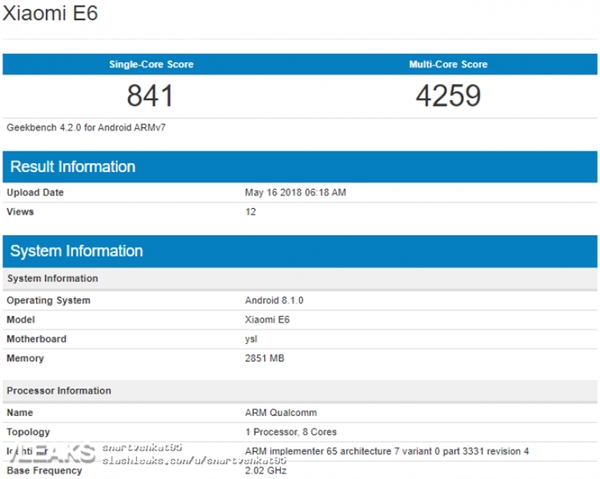Viewport: 600px width, 479px height.
Task: Click the multi-core score value 4259
Action: pyautogui.click(x=448, y=96)
